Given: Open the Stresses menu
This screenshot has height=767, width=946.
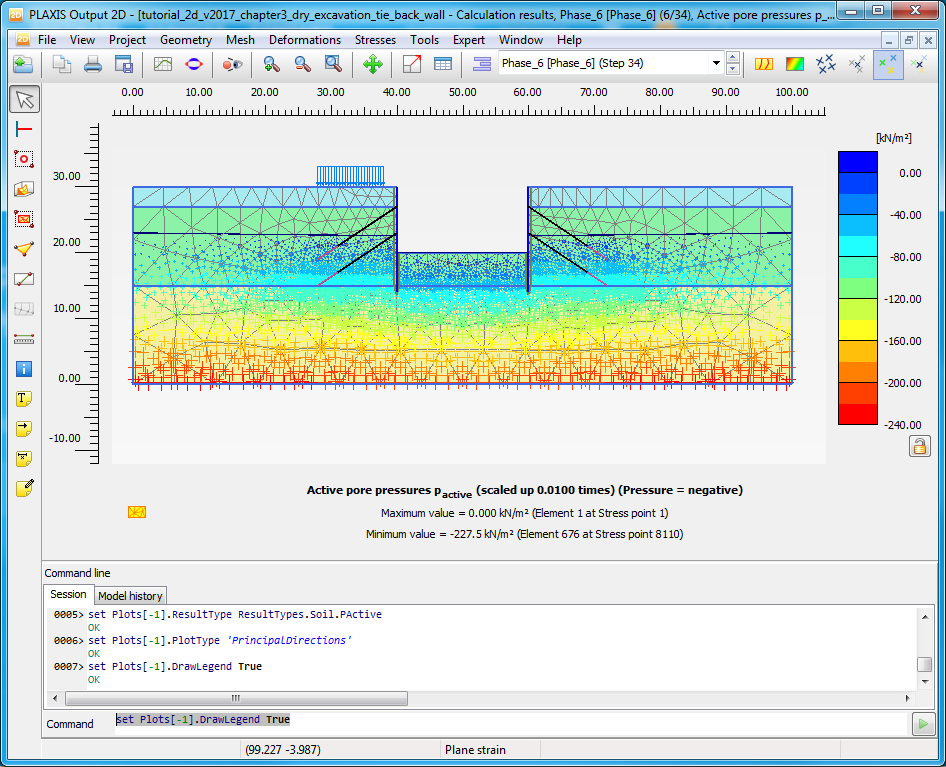Looking at the screenshot, I should (x=375, y=40).
